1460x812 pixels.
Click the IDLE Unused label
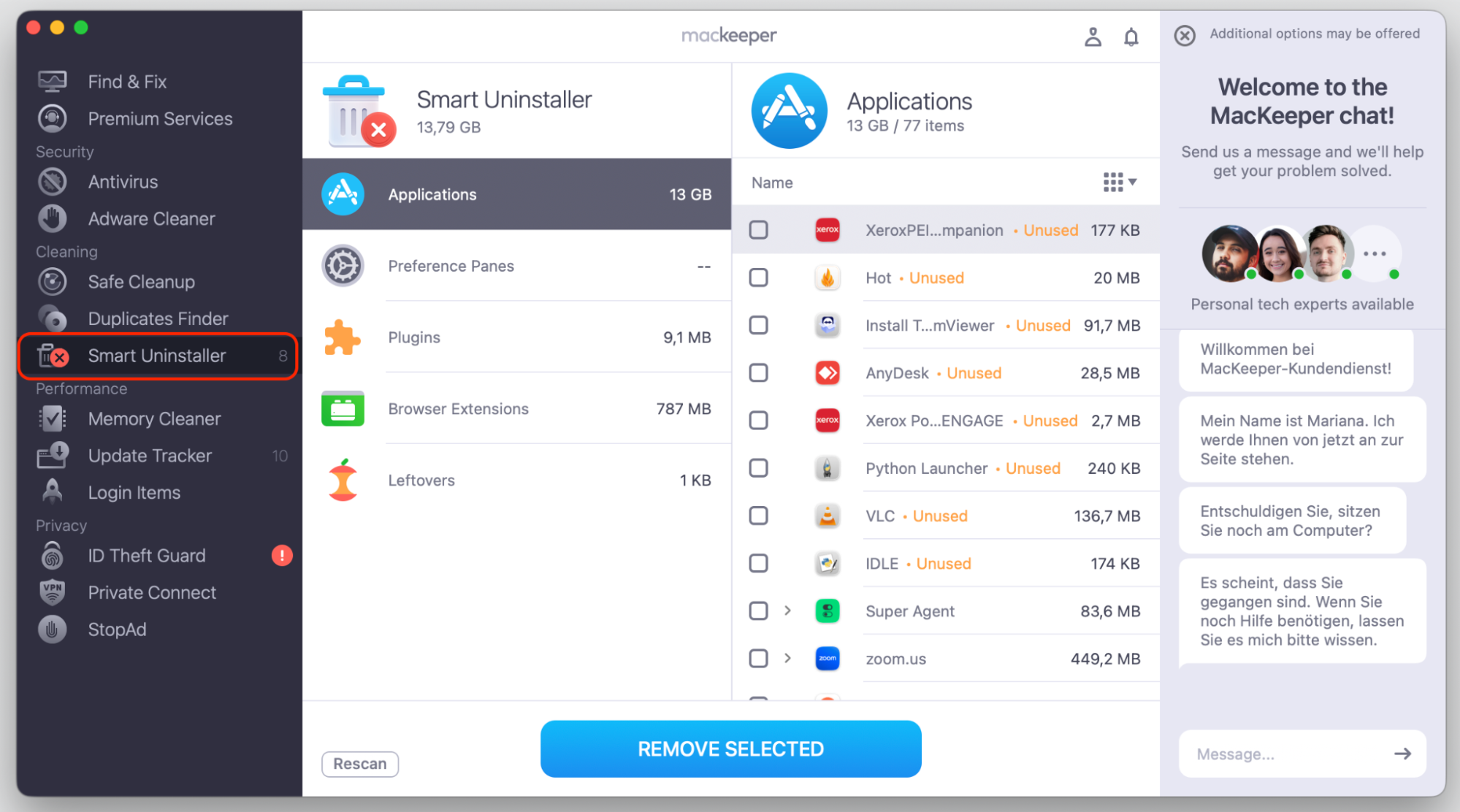click(944, 564)
